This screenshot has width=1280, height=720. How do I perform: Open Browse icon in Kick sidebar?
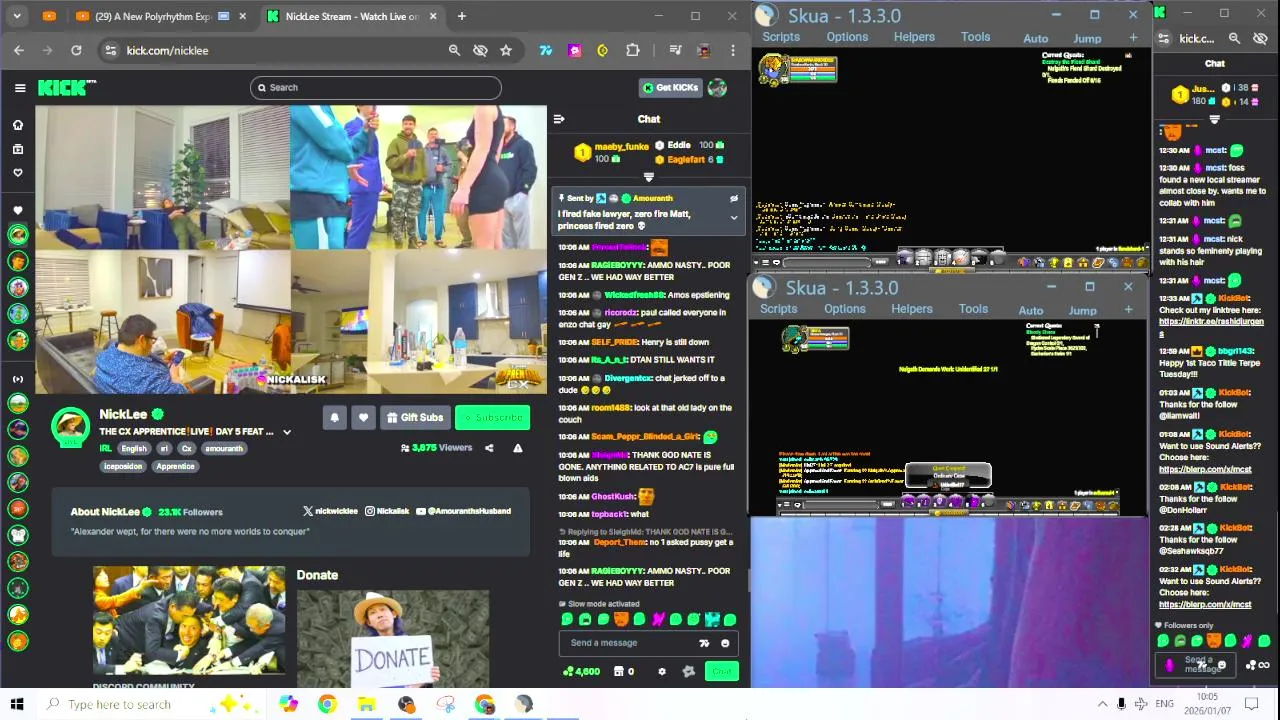pos(17,149)
